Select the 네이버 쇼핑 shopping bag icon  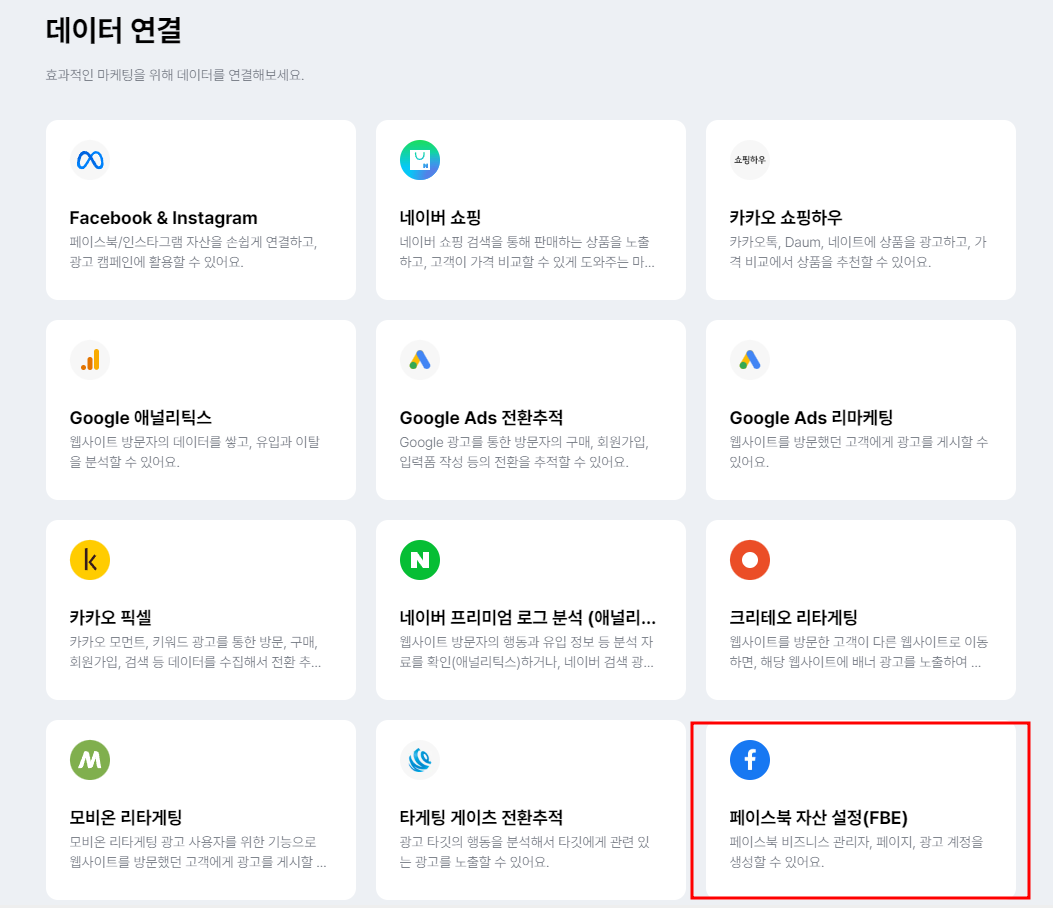pos(420,159)
